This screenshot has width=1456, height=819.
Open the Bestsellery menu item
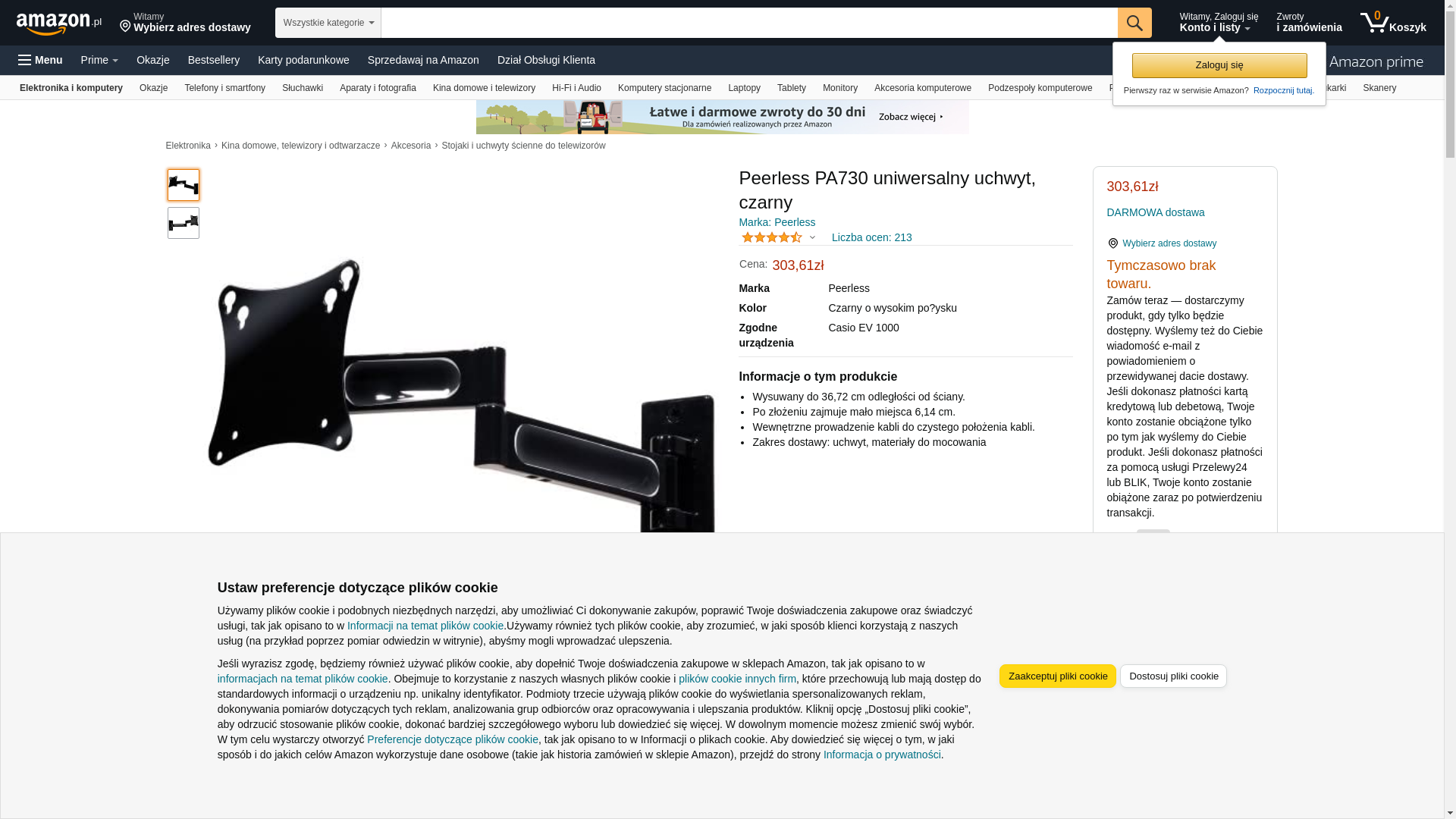214,60
